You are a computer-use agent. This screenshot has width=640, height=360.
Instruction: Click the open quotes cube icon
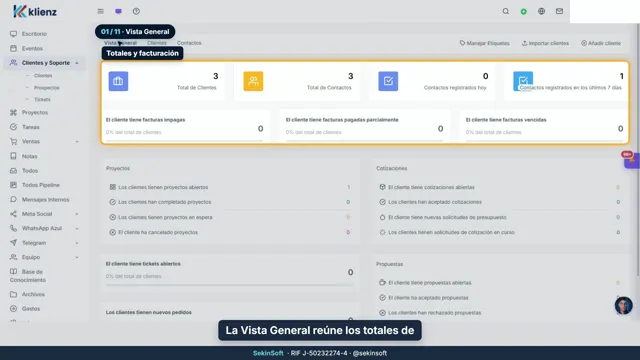[382, 187]
